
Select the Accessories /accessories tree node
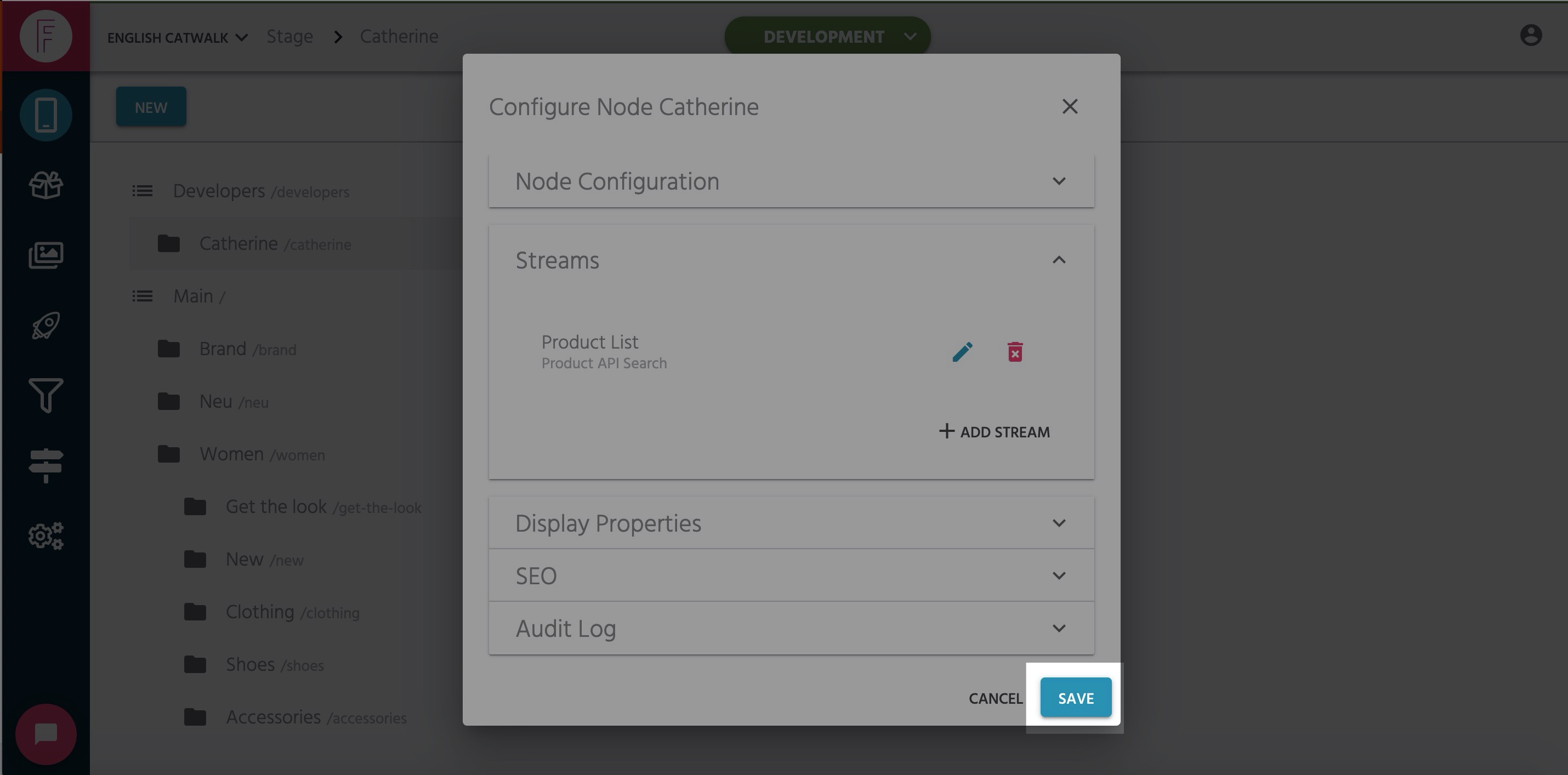point(316,717)
